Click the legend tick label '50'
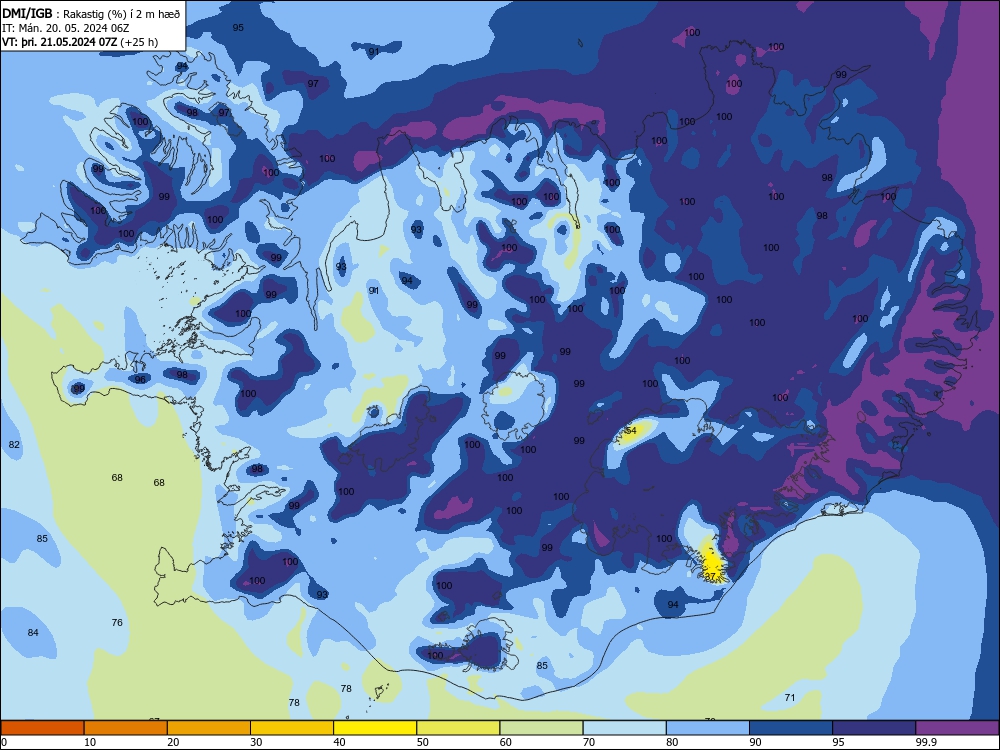The width and height of the screenshot is (1000, 750). point(422,742)
